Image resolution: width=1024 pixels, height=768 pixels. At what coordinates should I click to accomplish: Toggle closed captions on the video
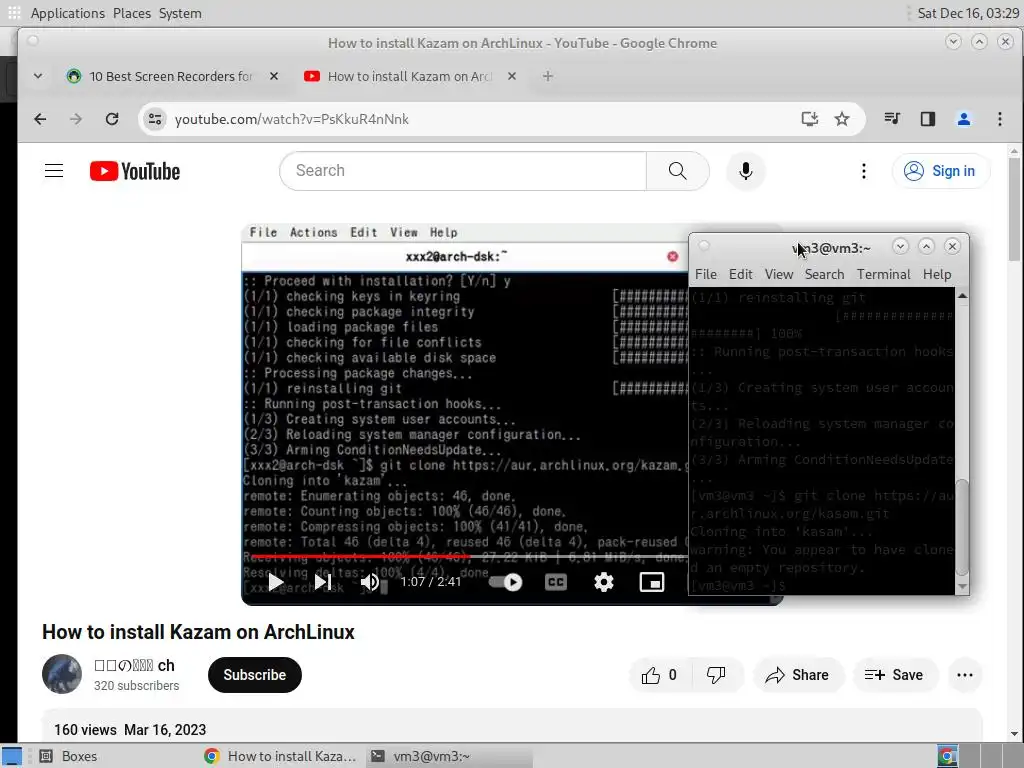(556, 582)
